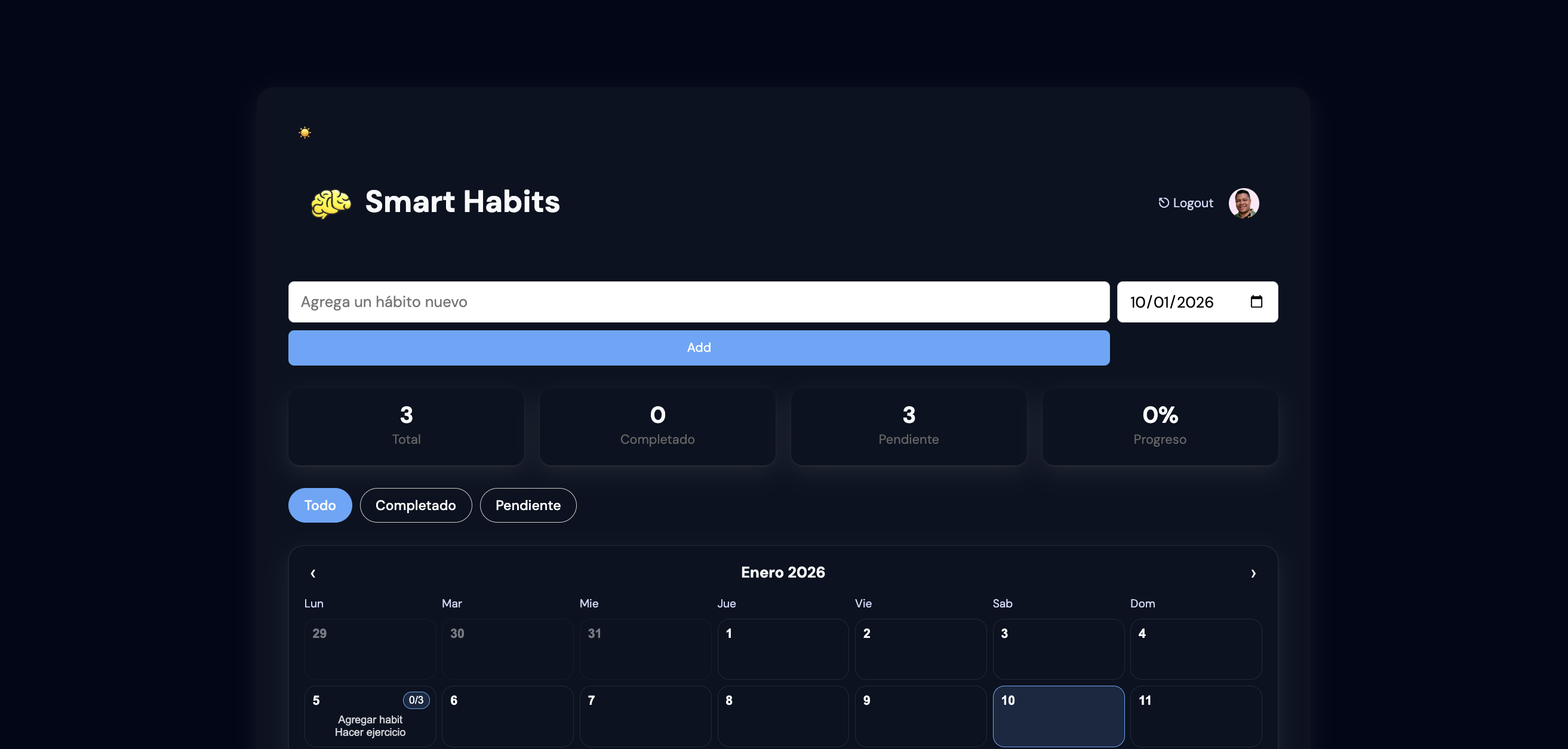
Task: Select day 5 with habits listed
Action: pyautogui.click(x=370, y=716)
